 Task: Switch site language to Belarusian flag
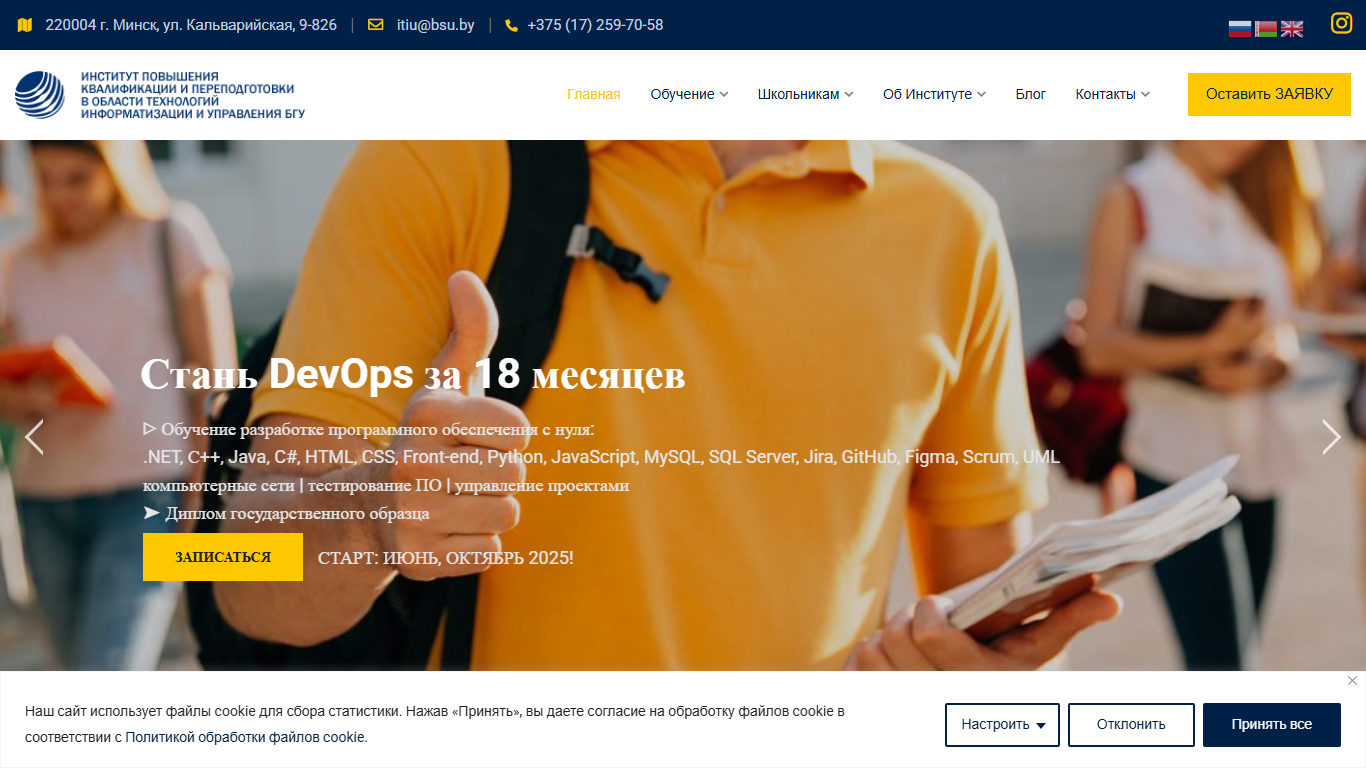pyautogui.click(x=1266, y=29)
